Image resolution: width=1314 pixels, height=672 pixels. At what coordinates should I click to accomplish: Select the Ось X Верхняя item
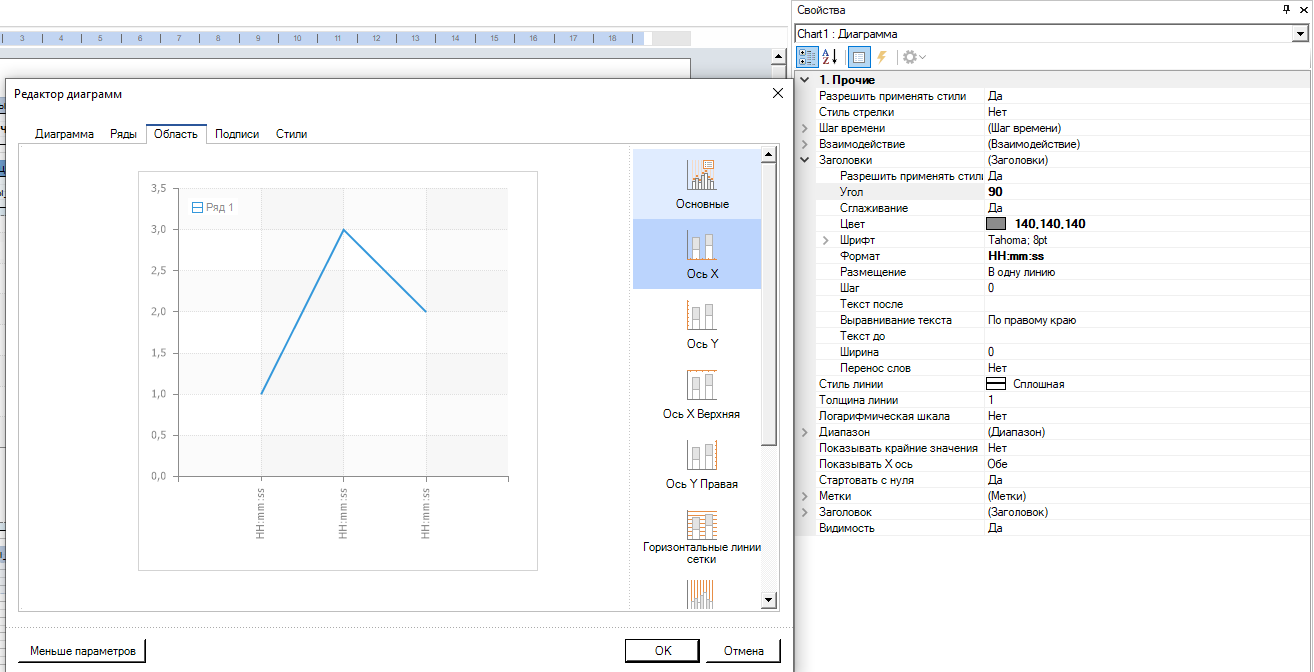(697, 394)
